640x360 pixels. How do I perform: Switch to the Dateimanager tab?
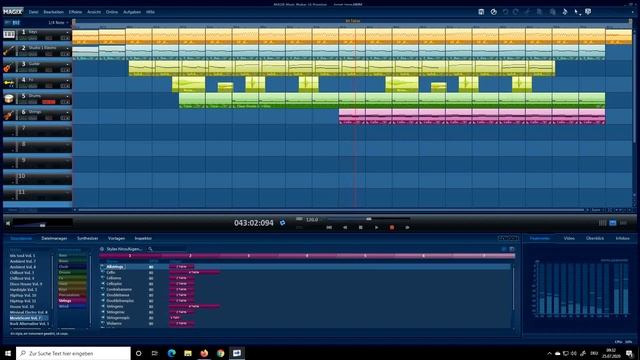(x=54, y=238)
